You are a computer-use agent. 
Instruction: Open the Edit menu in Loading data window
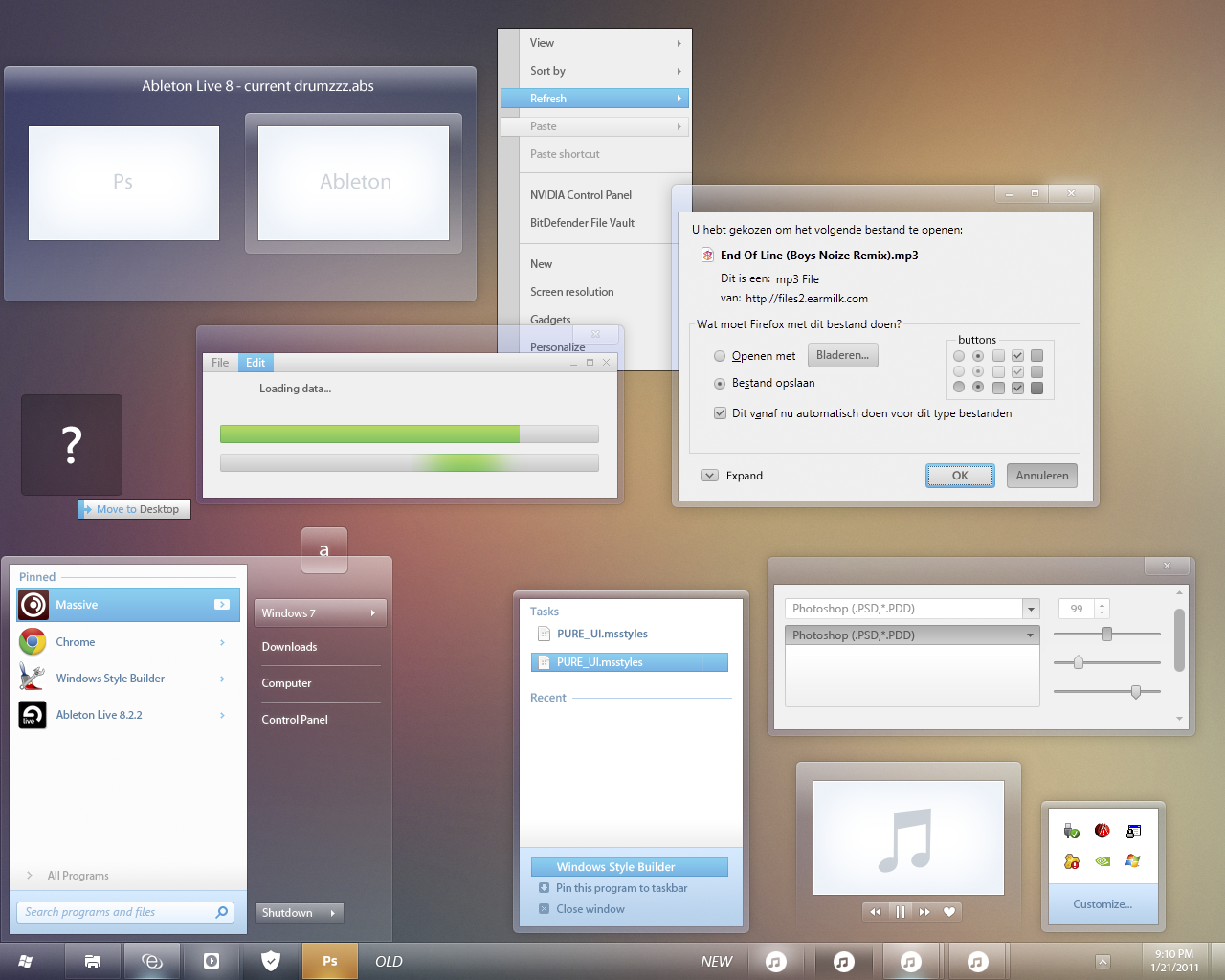pos(256,363)
